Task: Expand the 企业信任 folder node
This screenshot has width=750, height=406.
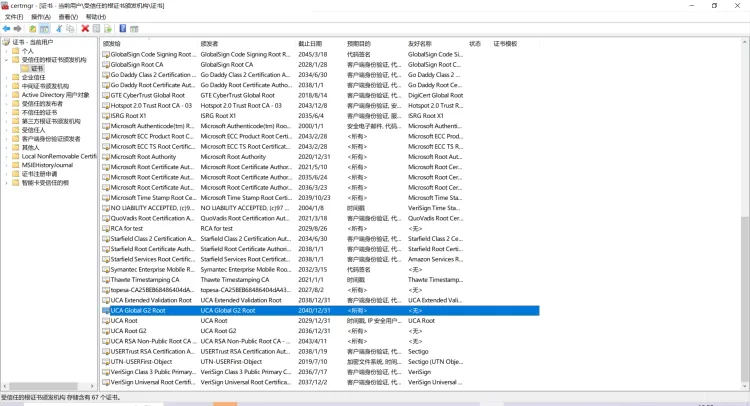Action: 4,77
